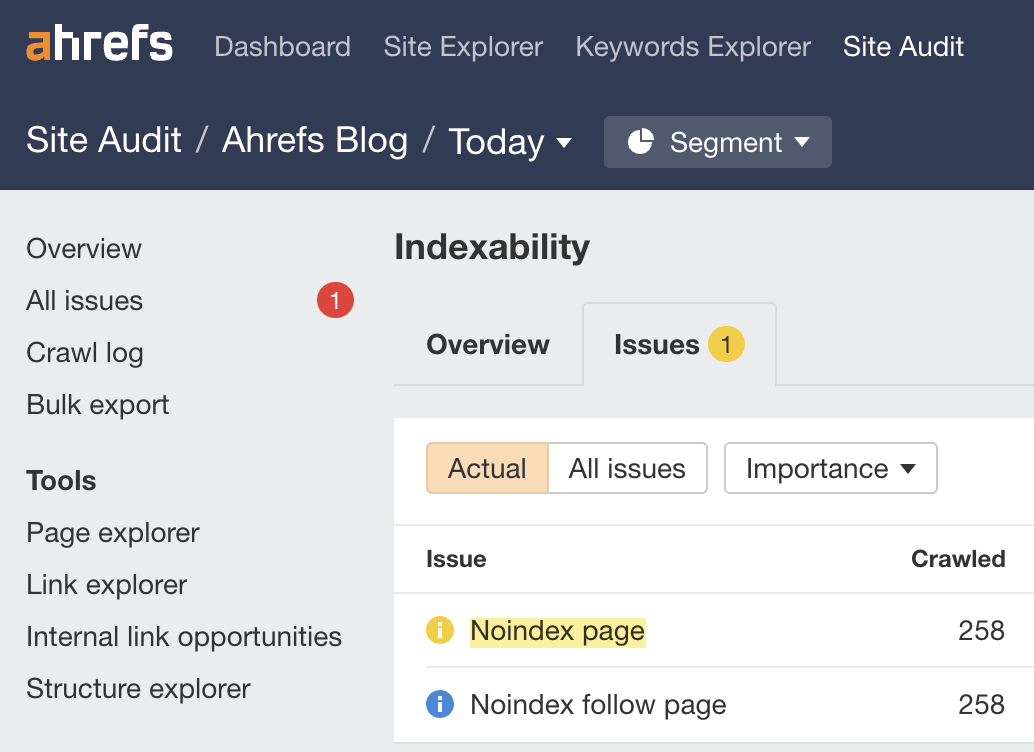
Task: Open Internal link opportunities in the sidebar
Action: click(184, 636)
